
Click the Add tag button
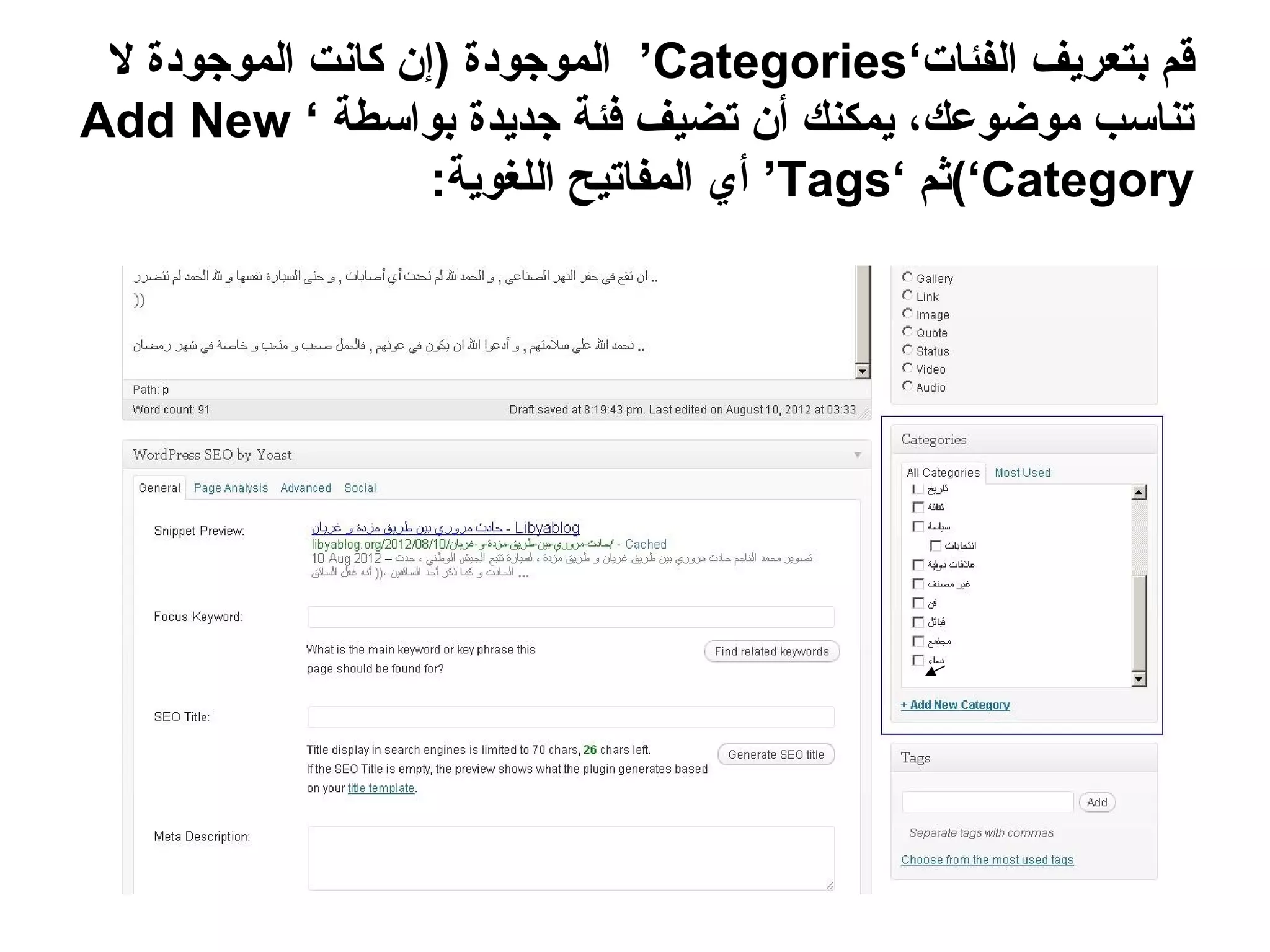1097,802
